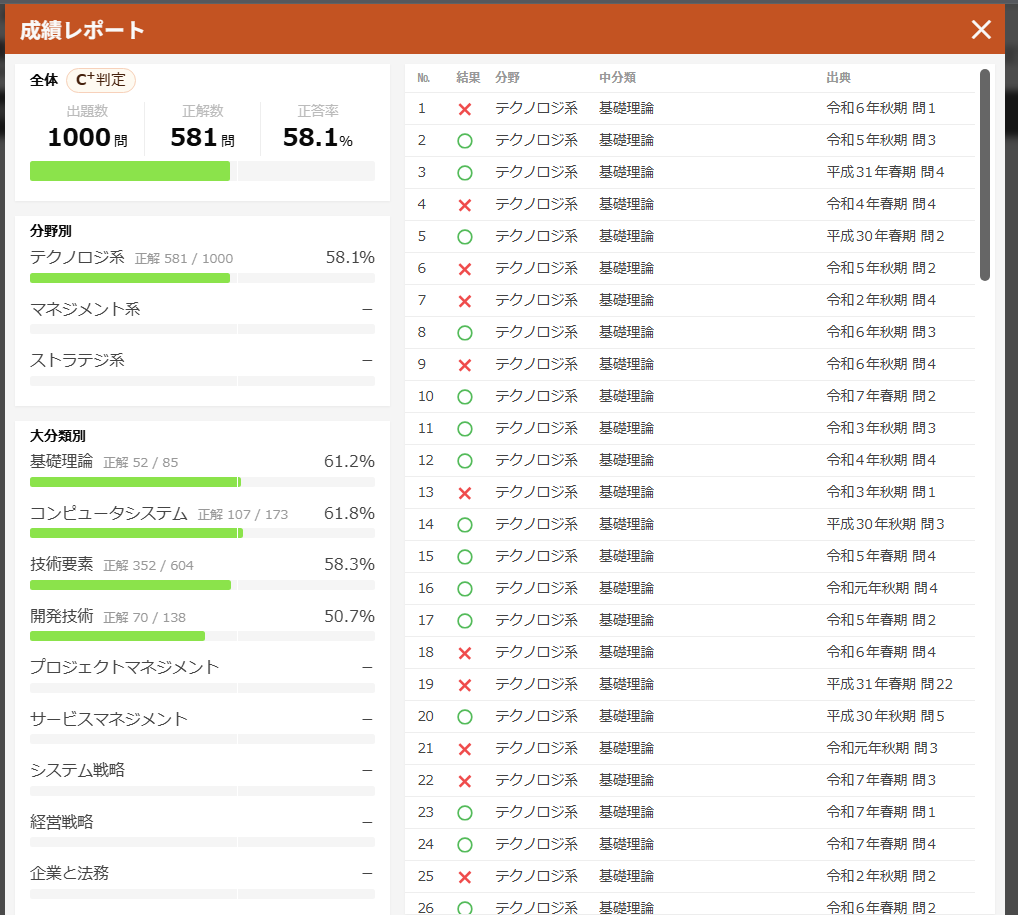The image size is (1018, 915).
Task: Select the 令和6年秋期 問1 source
Action: (880, 108)
